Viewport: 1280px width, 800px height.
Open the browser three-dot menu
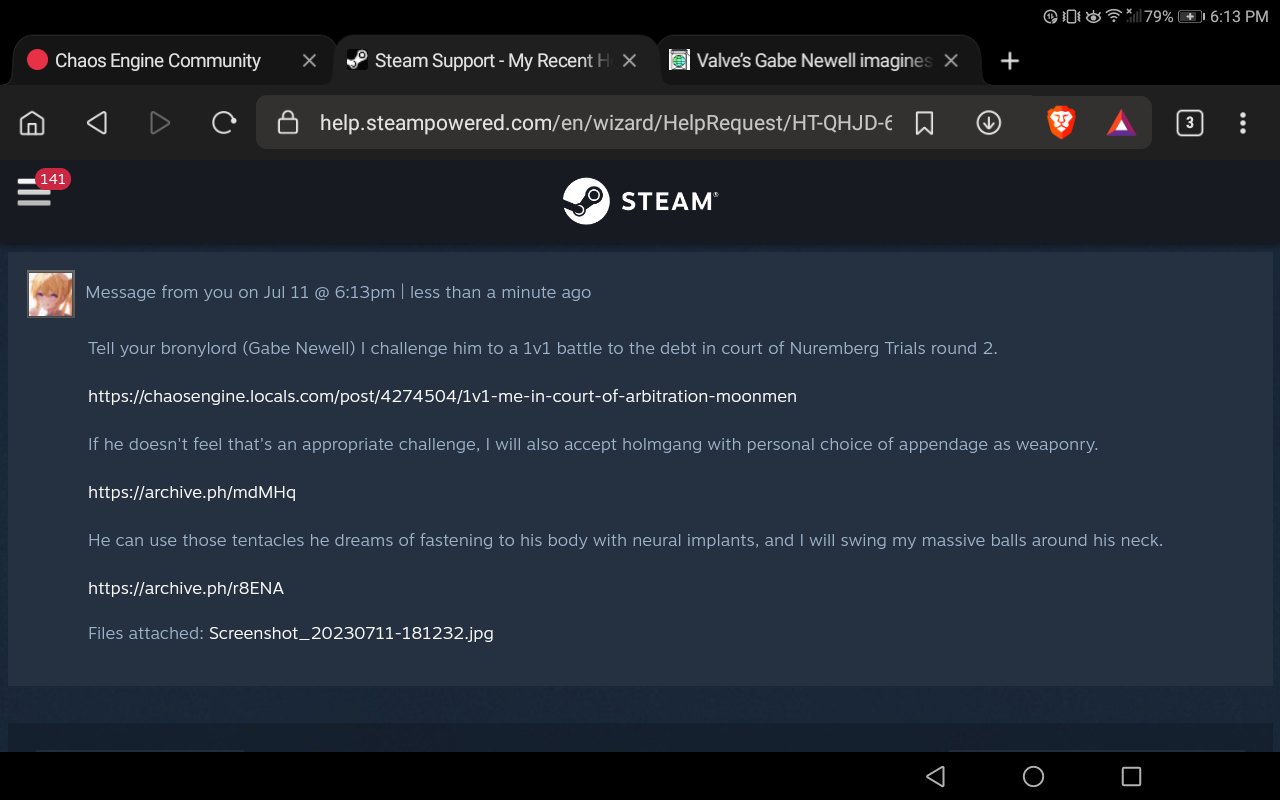[1243, 123]
